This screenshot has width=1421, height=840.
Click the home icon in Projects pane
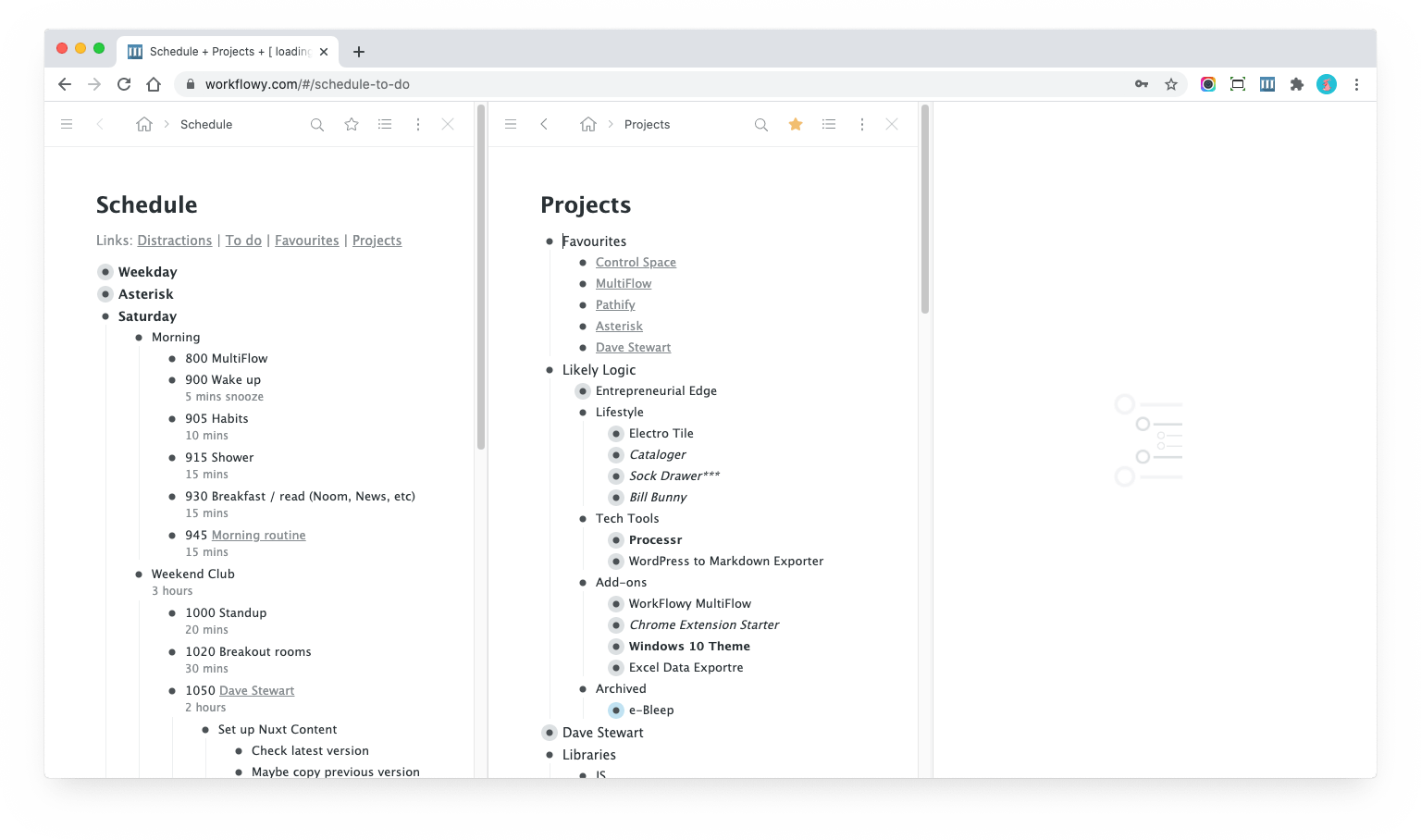coord(588,125)
